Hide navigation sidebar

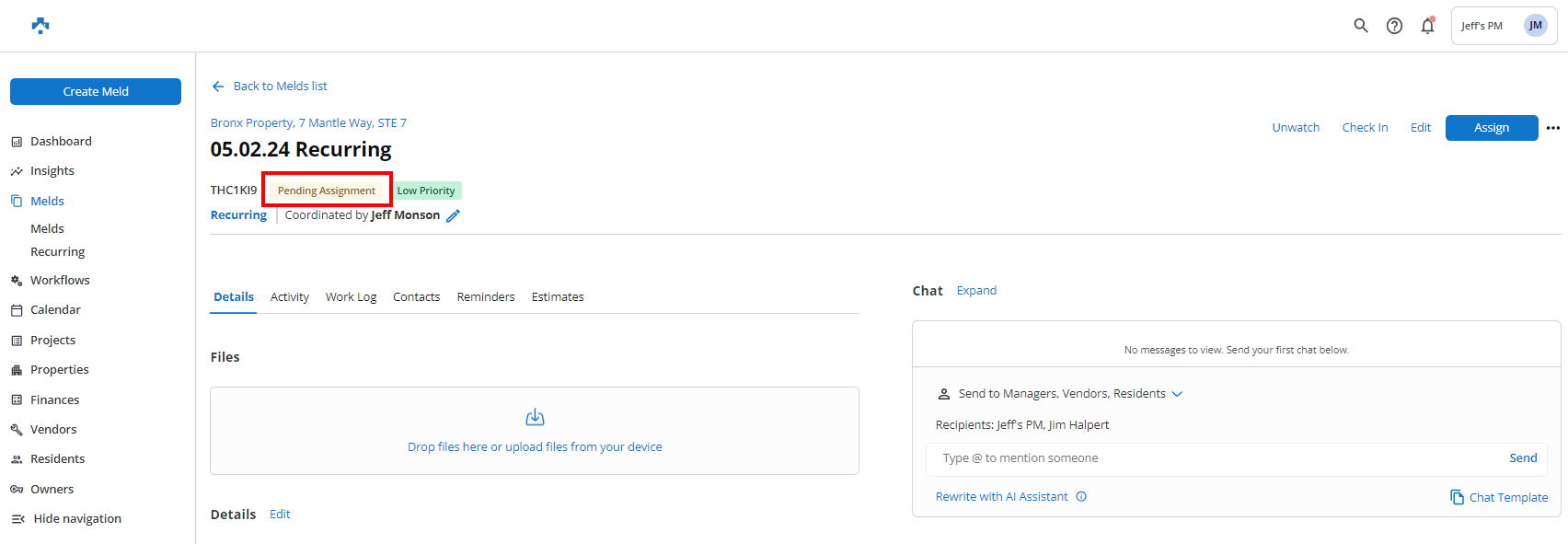(x=66, y=518)
